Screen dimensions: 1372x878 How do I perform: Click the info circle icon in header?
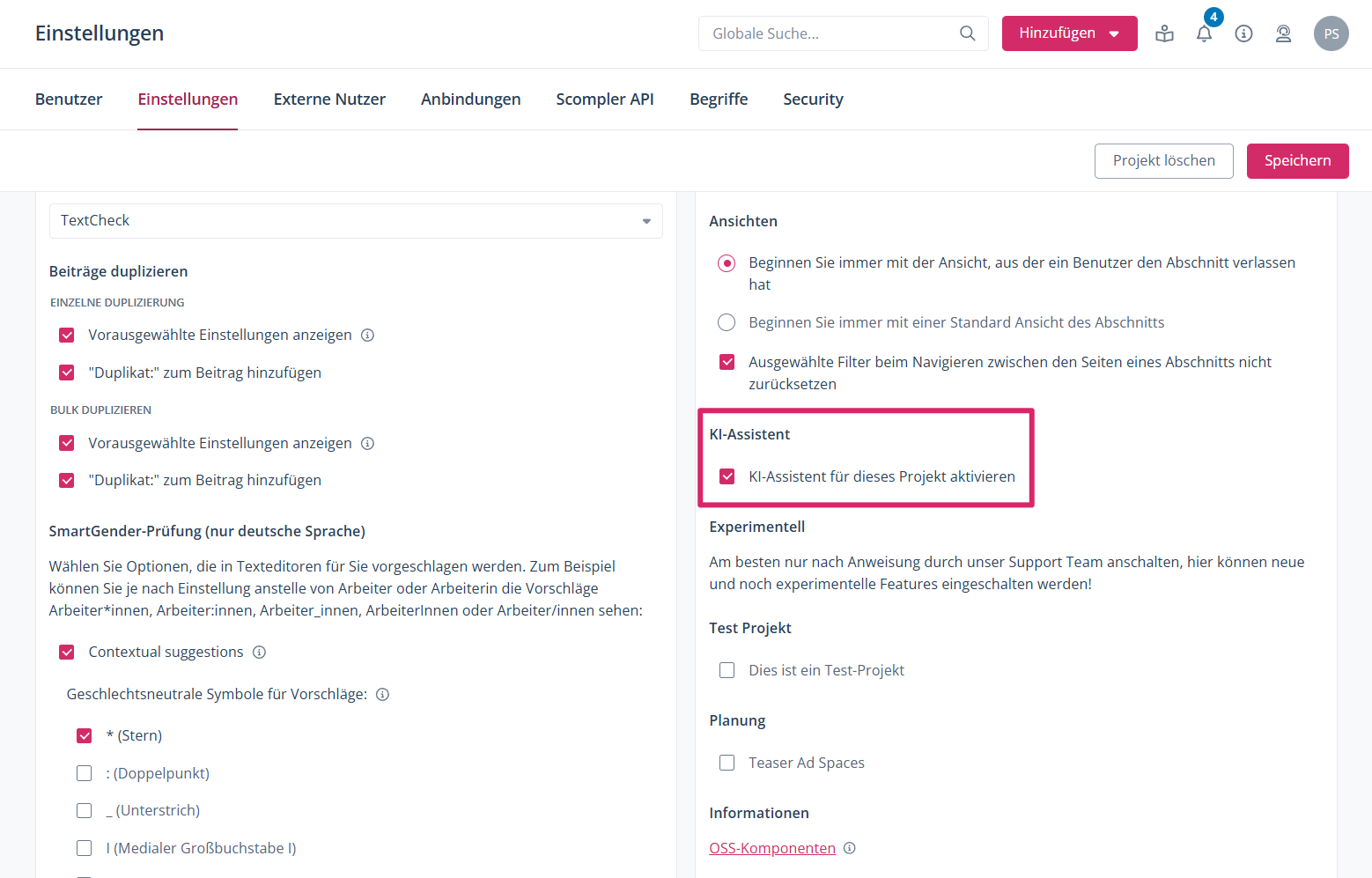click(1243, 33)
